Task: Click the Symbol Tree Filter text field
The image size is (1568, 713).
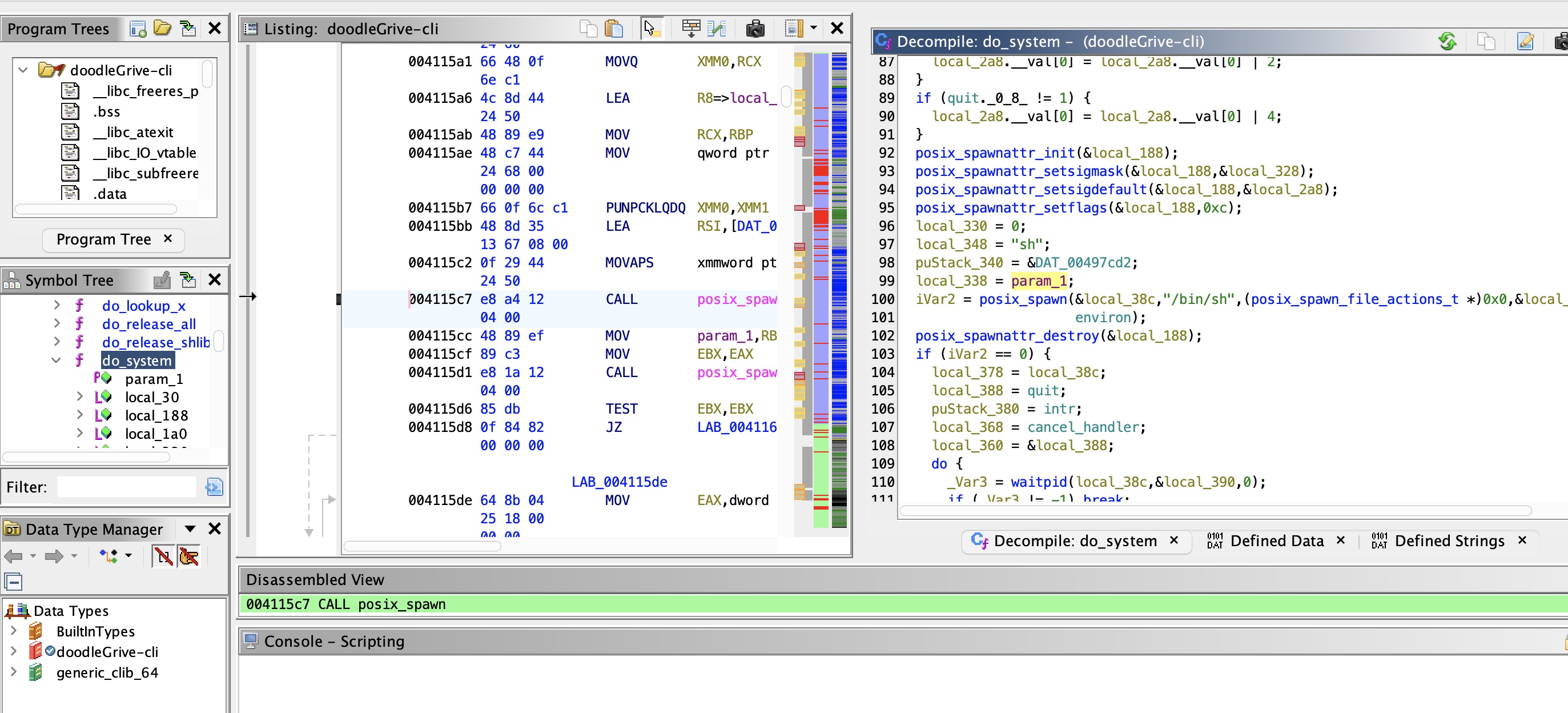Action: (127, 487)
